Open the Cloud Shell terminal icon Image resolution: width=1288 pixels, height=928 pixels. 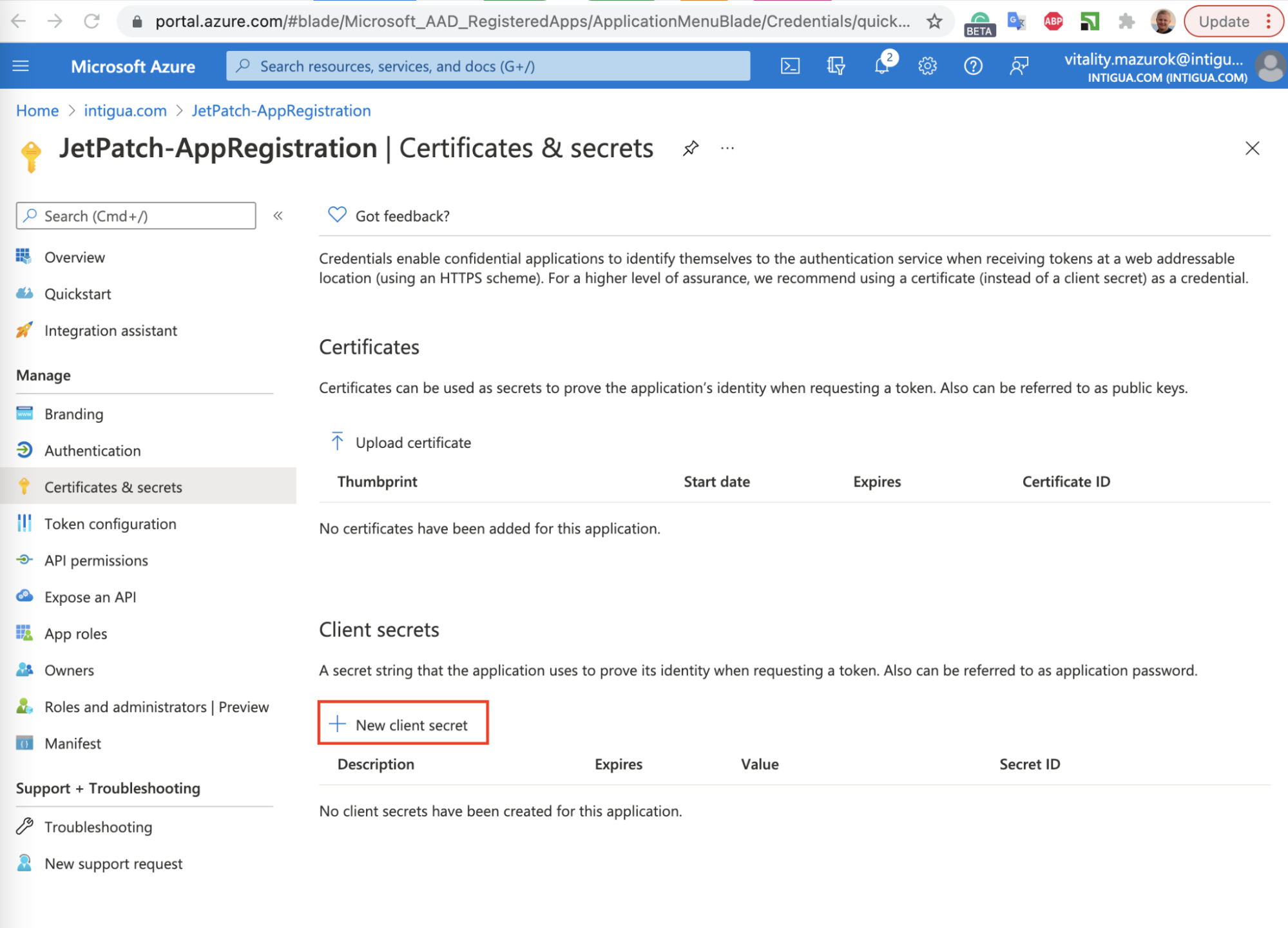[790, 66]
